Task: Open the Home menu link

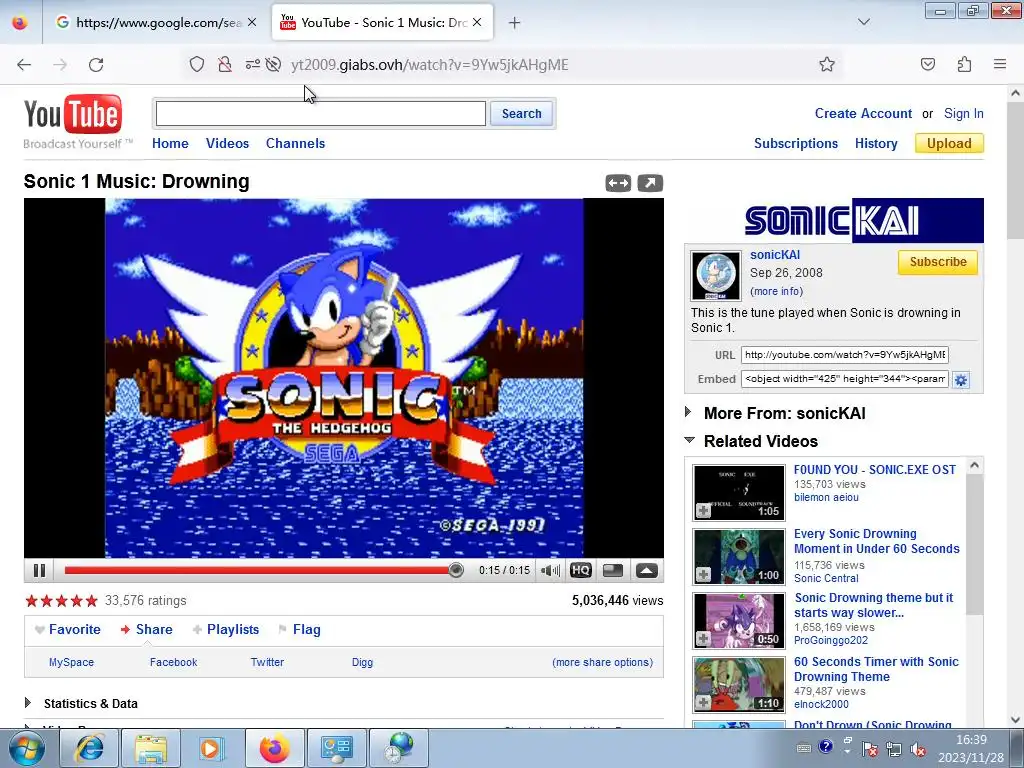Action: [x=170, y=144]
